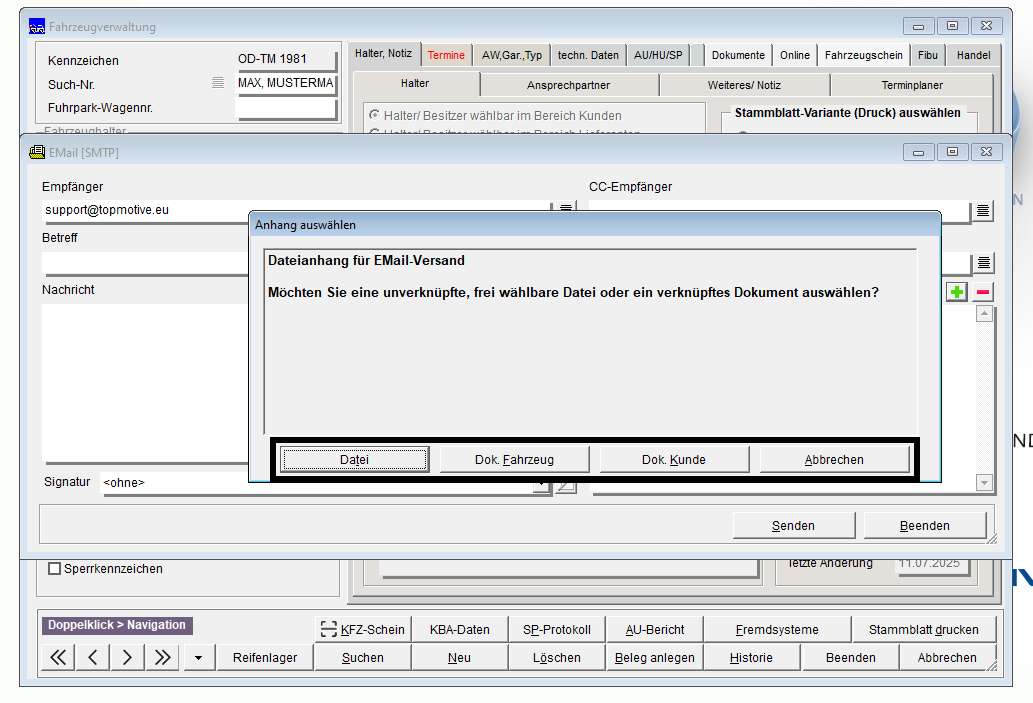The image size is (1033, 703).
Task: Choose Dok. Fahrzeug attachment option
Action: [514, 459]
